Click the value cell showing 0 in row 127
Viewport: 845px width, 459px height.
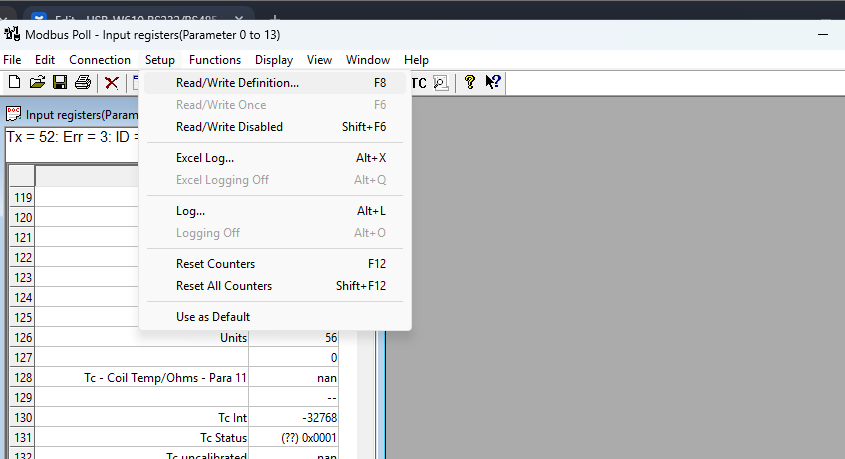pyautogui.click(x=294, y=358)
